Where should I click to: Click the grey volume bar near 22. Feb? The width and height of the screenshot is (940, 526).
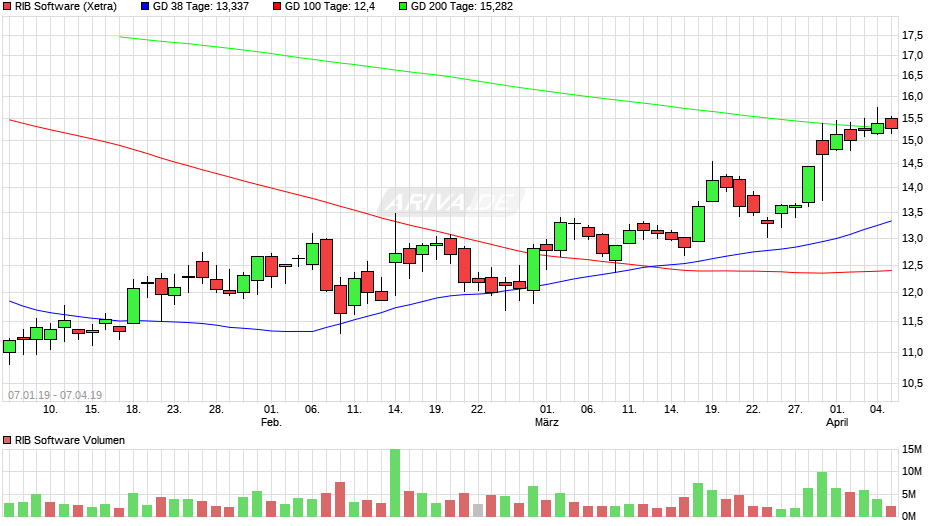pyautogui.click(x=477, y=510)
